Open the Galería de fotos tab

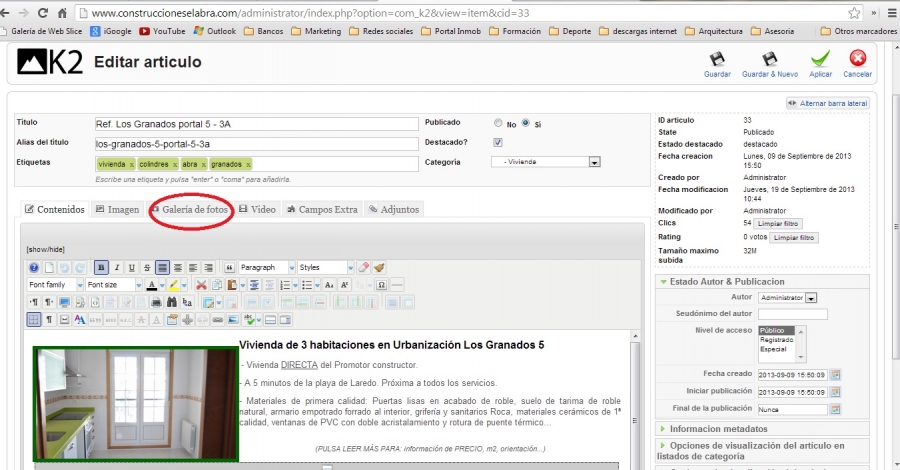[x=191, y=209]
